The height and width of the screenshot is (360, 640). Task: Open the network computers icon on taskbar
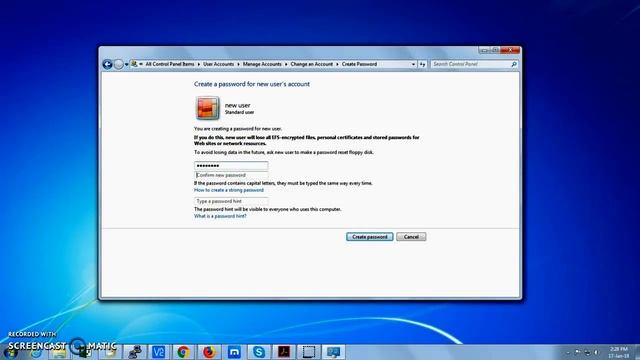[x=135, y=352]
